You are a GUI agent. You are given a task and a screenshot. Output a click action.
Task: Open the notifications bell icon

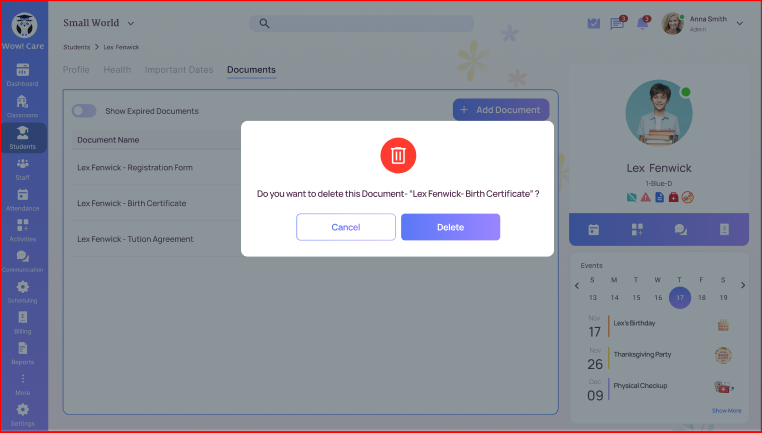(x=642, y=23)
